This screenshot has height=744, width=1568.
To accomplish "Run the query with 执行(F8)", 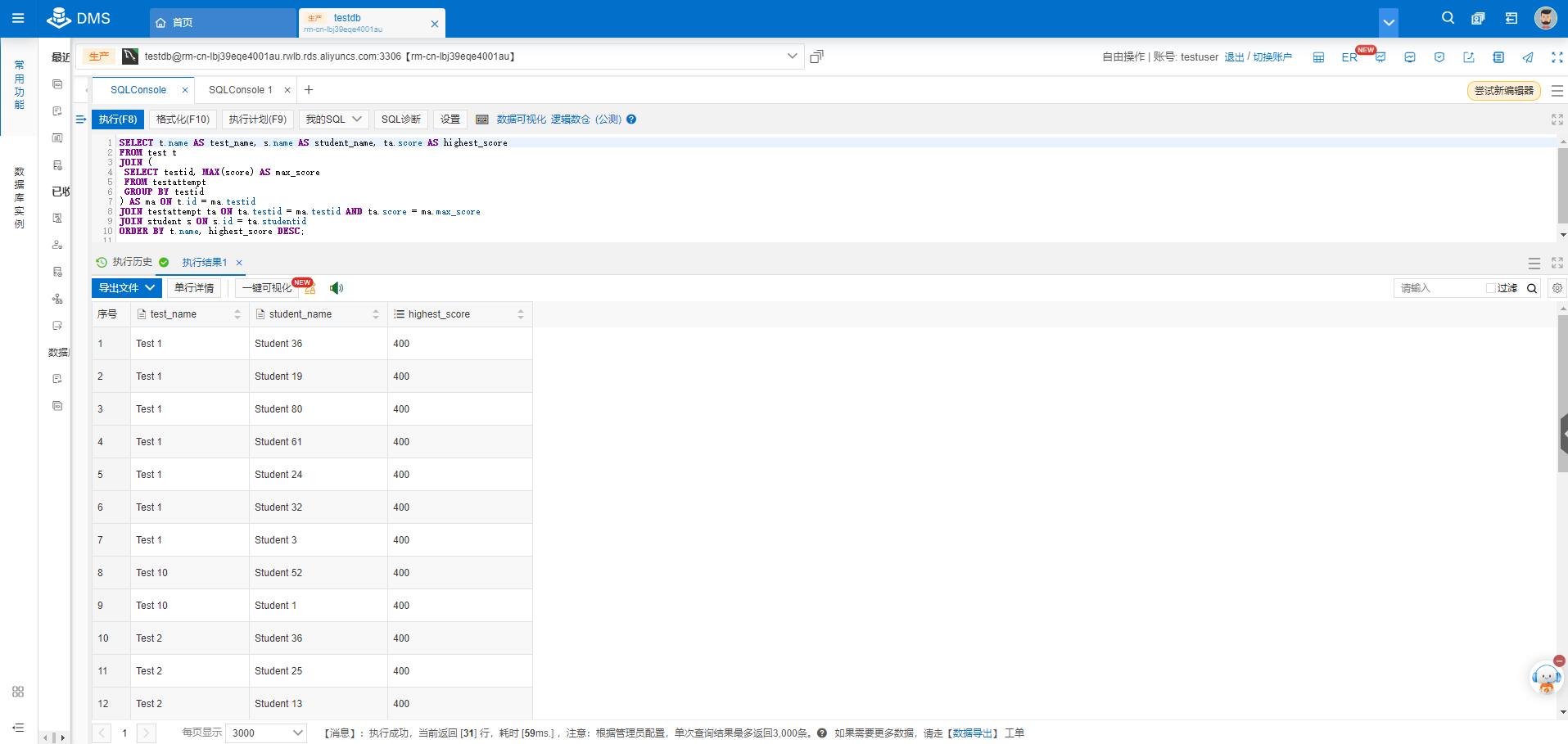I will pyautogui.click(x=118, y=119).
